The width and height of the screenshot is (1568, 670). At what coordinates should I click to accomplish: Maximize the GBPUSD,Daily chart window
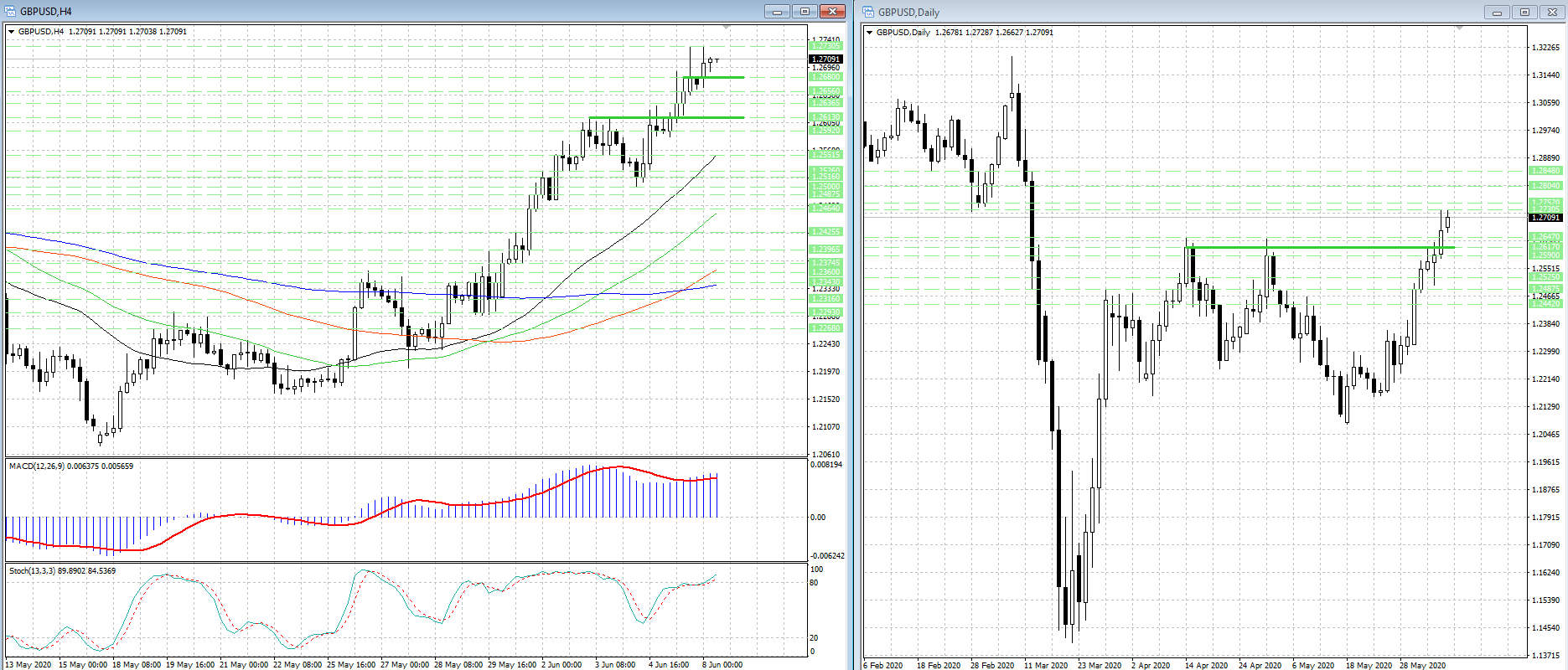1524,12
